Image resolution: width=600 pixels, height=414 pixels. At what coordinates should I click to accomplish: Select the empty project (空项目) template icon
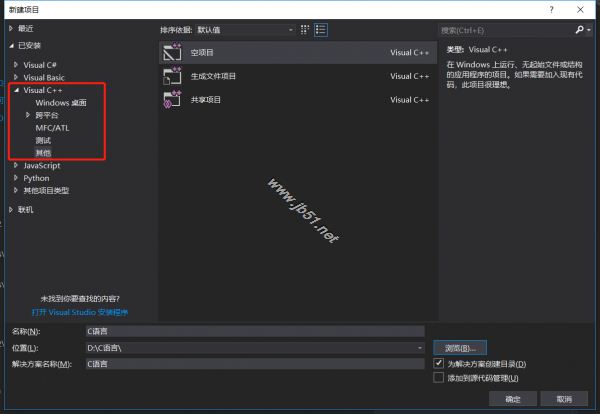click(x=172, y=52)
